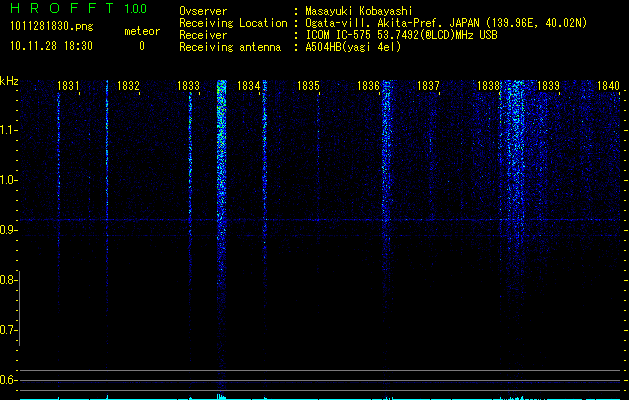This screenshot has height=400, width=629.
Task: Click the 1831 time marker
Action: (68, 86)
